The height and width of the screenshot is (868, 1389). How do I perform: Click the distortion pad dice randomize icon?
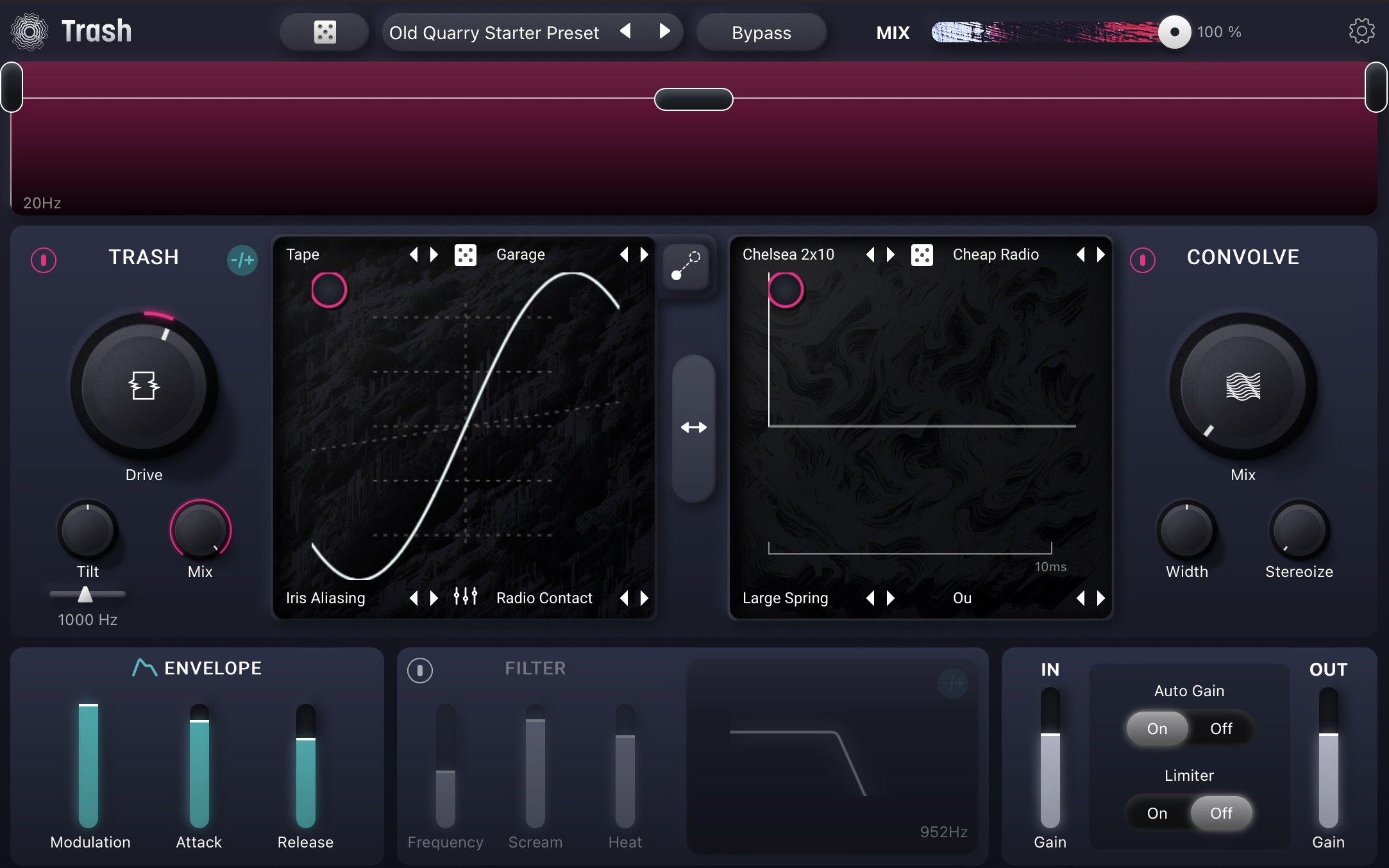pos(465,255)
